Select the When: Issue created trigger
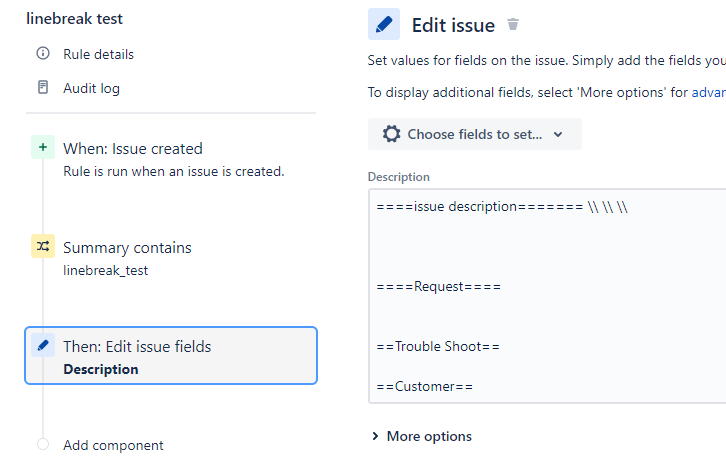Image resolution: width=726 pixels, height=467 pixels. click(133, 149)
